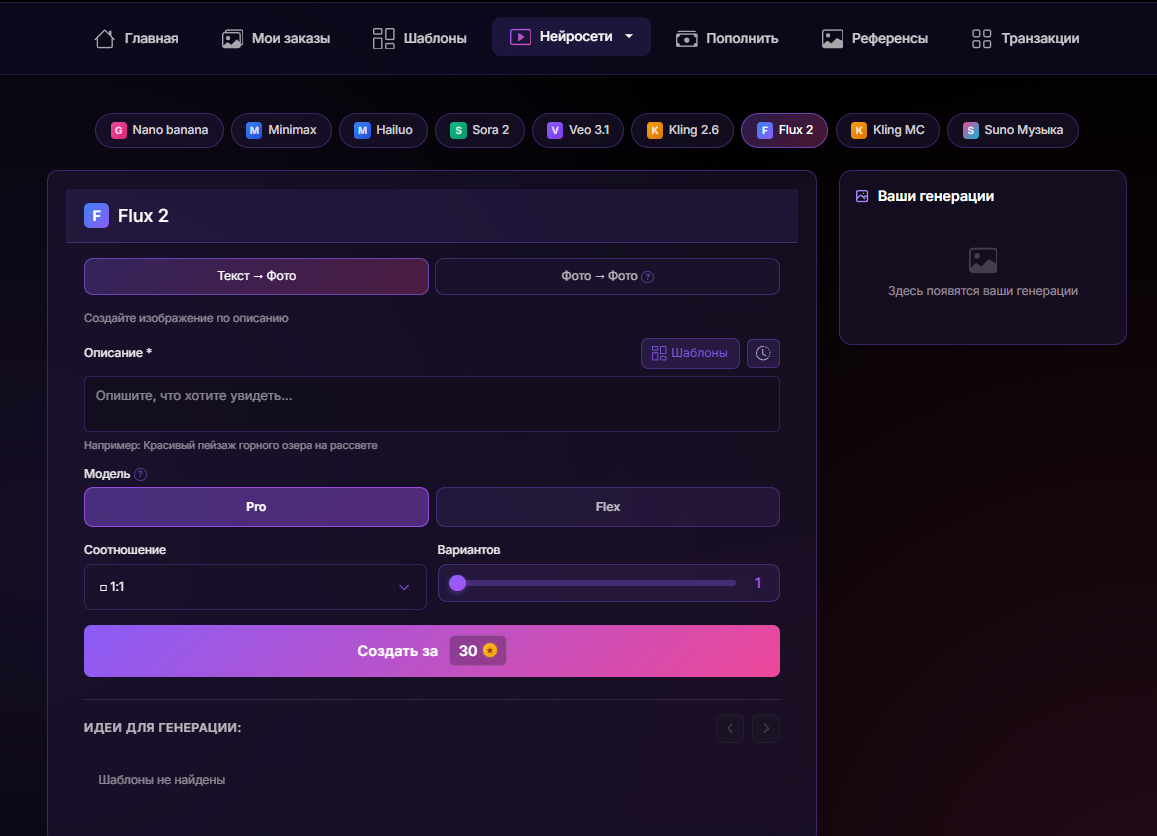The width and height of the screenshot is (1157, 836).
Task: Select the Nano banana model chip
Action: tap(159, 131)
